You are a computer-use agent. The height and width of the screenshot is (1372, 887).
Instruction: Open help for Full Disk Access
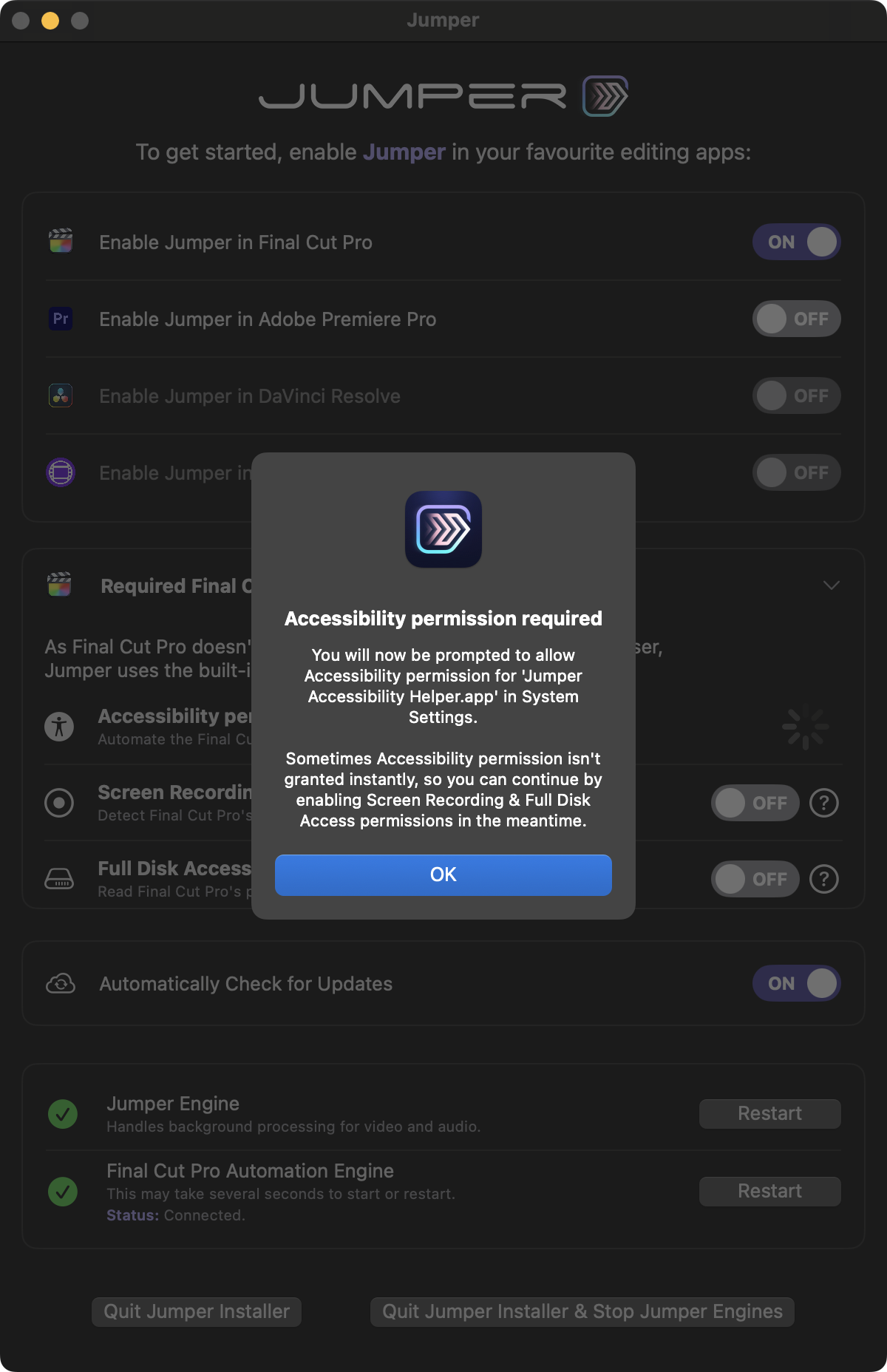point(824,879)
